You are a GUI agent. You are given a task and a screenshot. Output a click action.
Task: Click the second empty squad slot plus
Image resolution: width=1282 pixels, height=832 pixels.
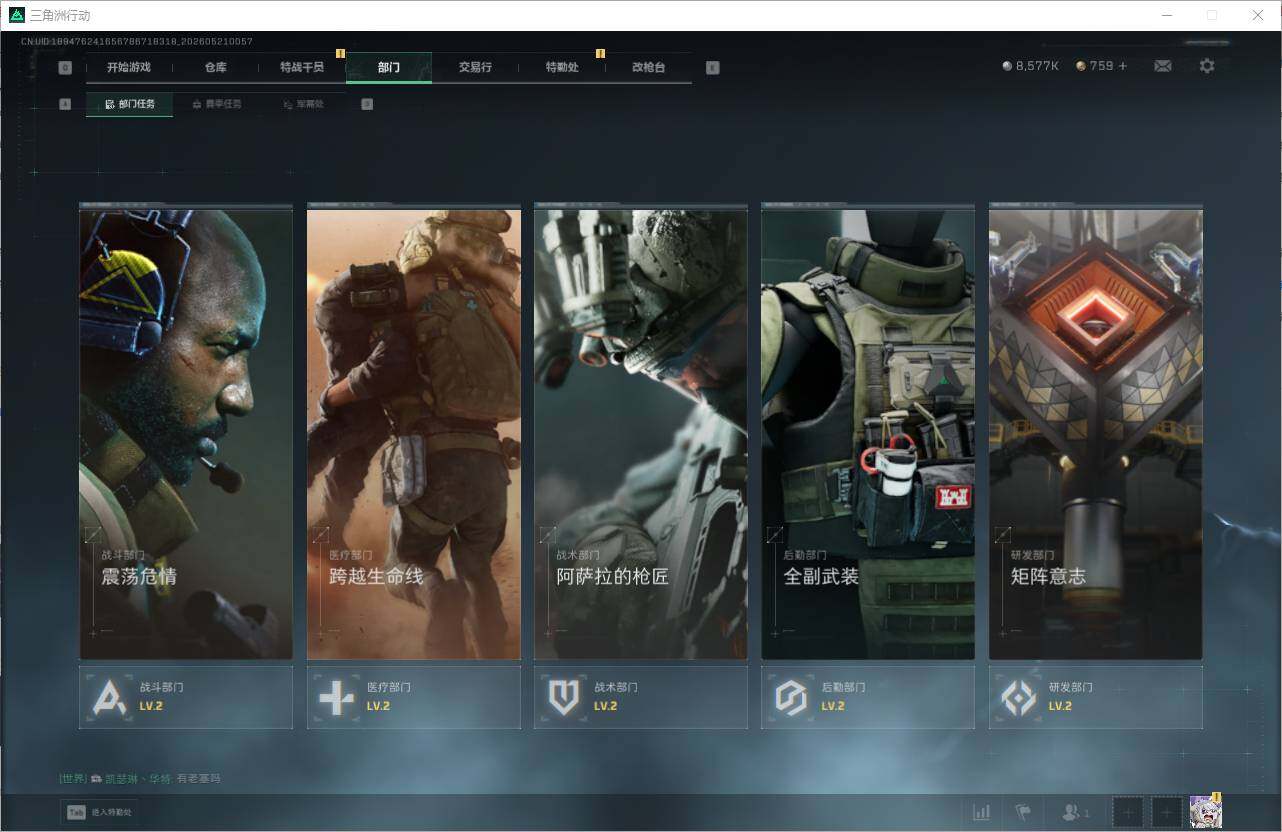[1166, 812]
